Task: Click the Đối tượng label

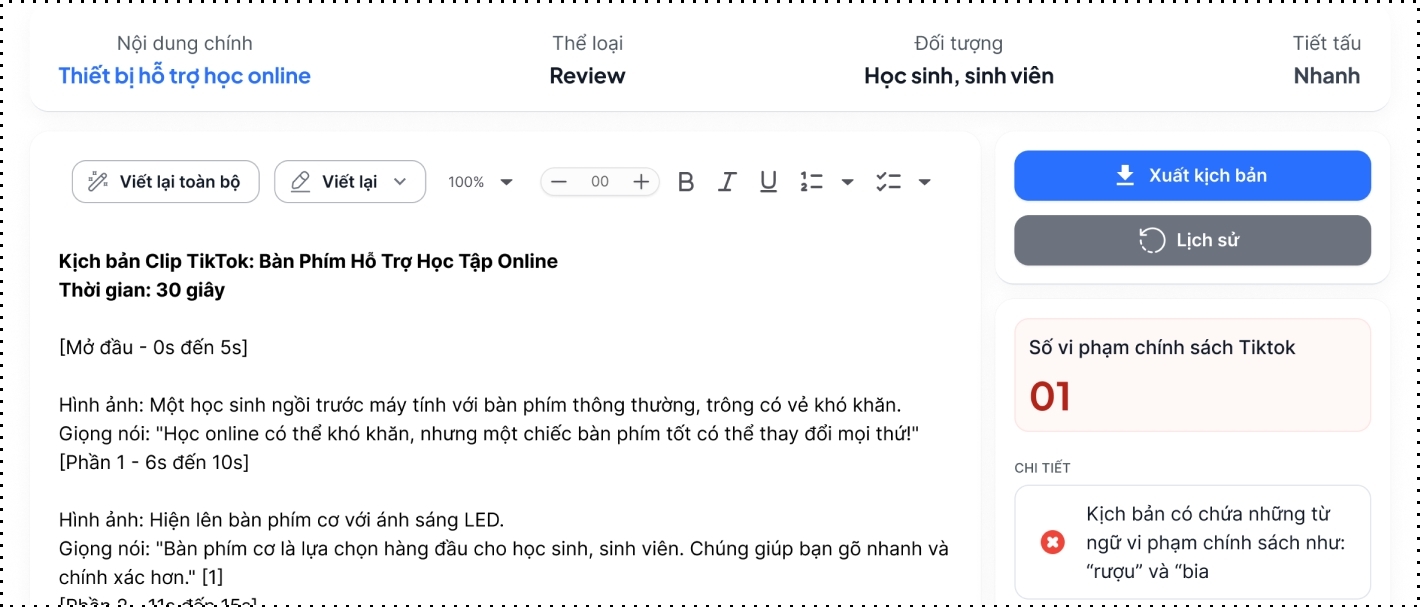Action: pyautogui.click(x=958, y=43)
